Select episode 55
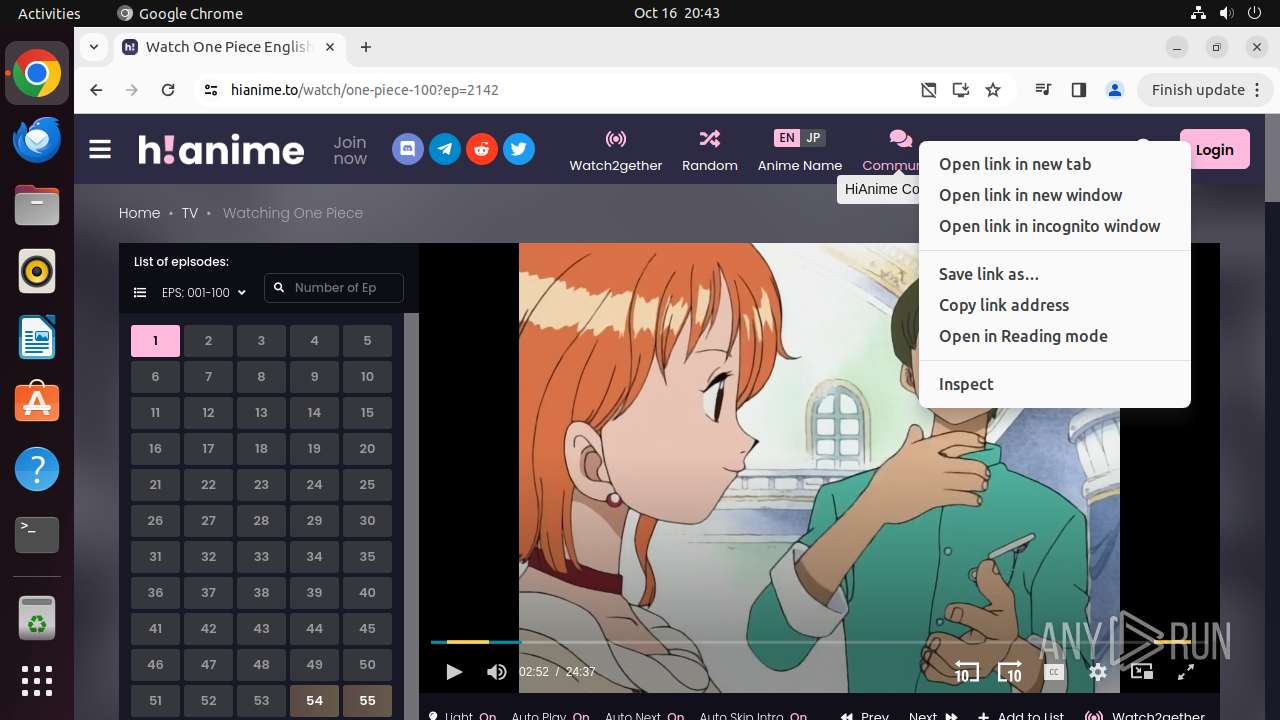1280x720 pixels. [x=367, y=701]
